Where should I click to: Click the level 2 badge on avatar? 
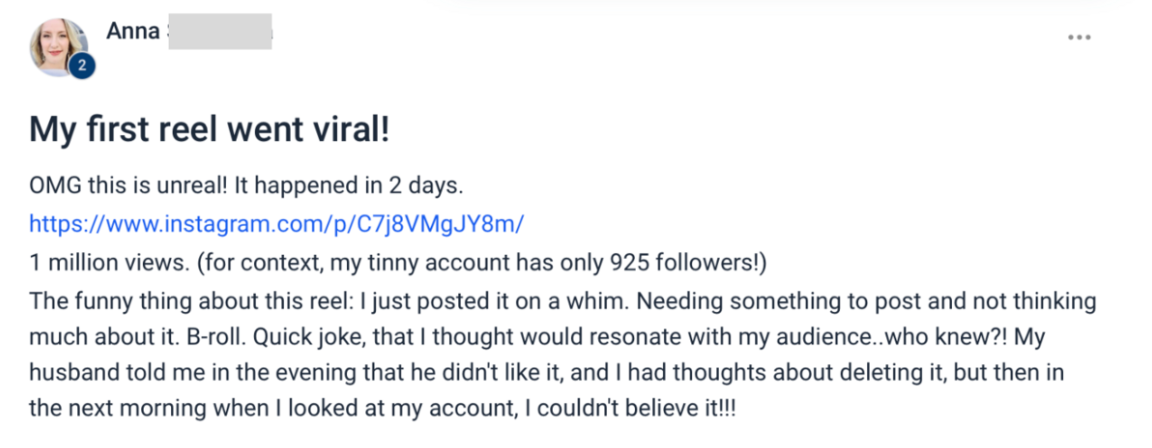click(x=80, y=66)
